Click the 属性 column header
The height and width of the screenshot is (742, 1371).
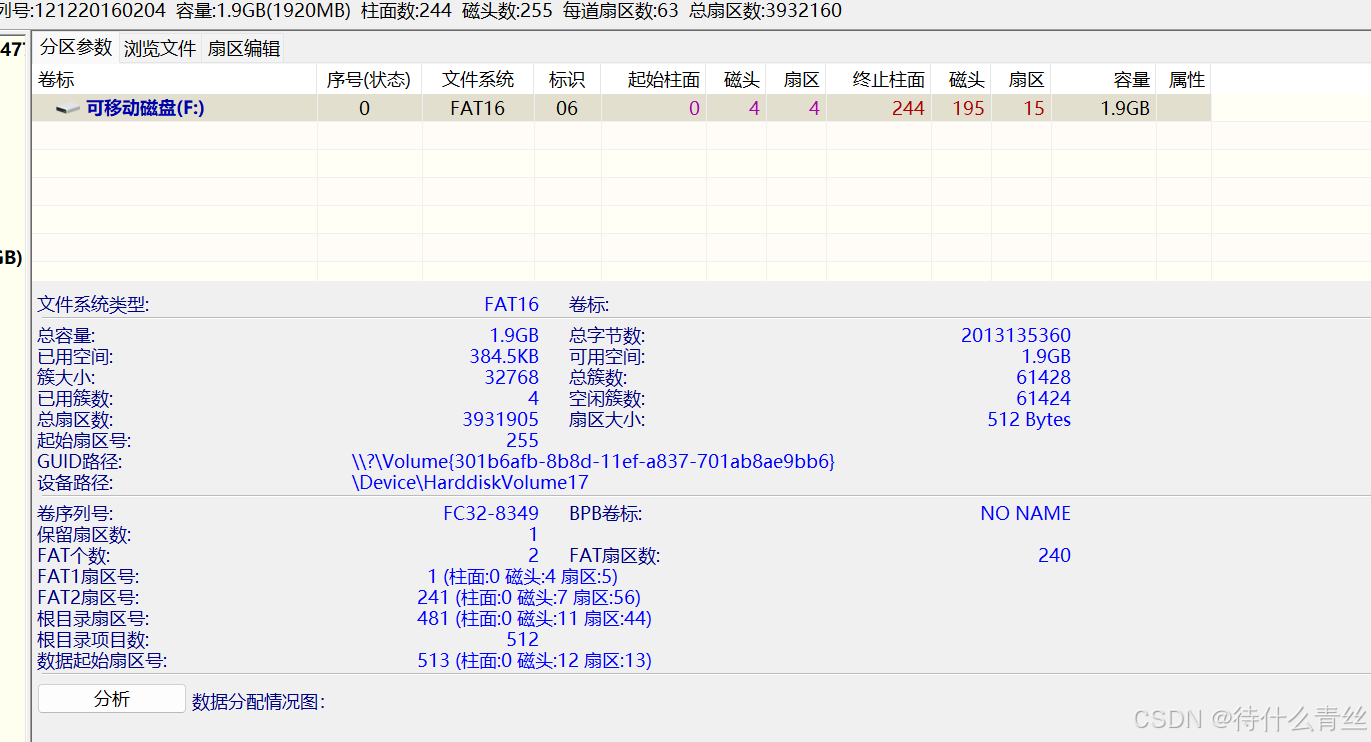(1187, 80)
